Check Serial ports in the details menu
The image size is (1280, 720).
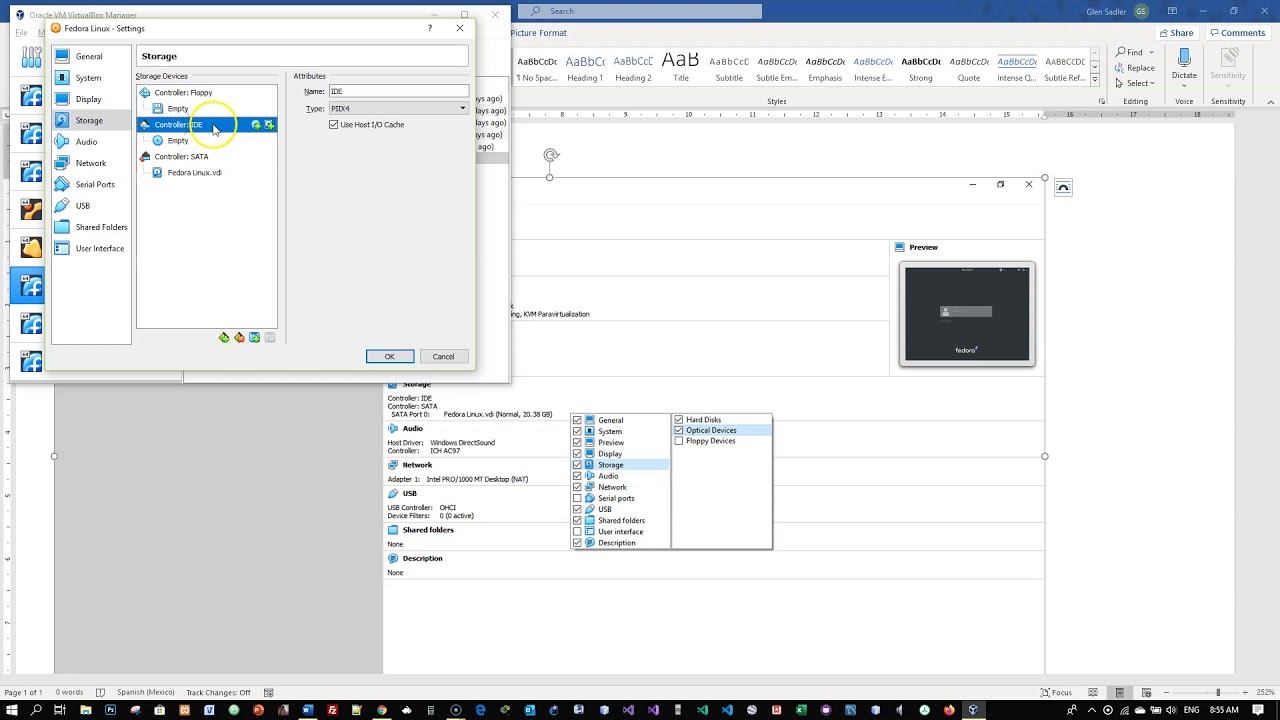[577, 498]
